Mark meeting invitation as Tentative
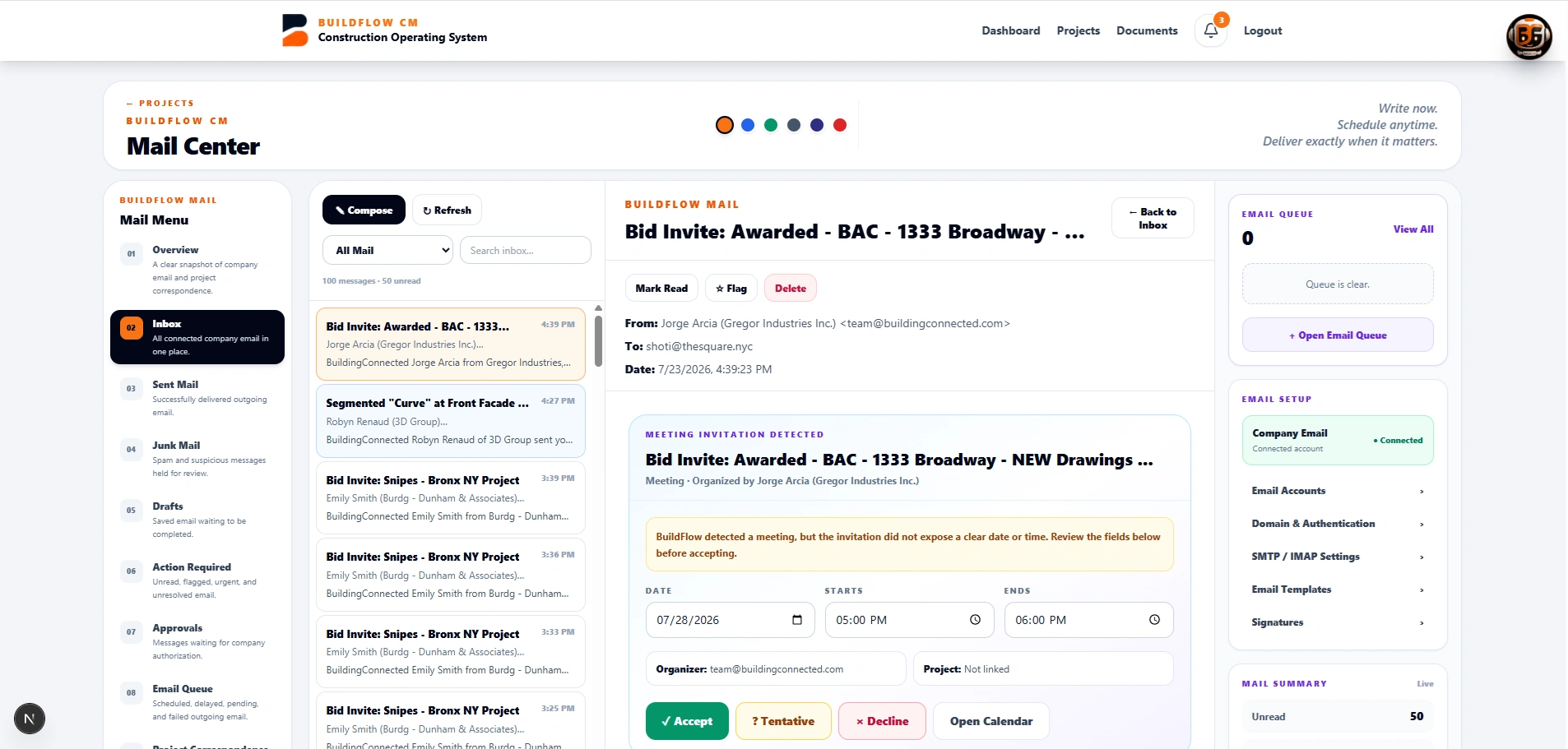 [783, 721]
